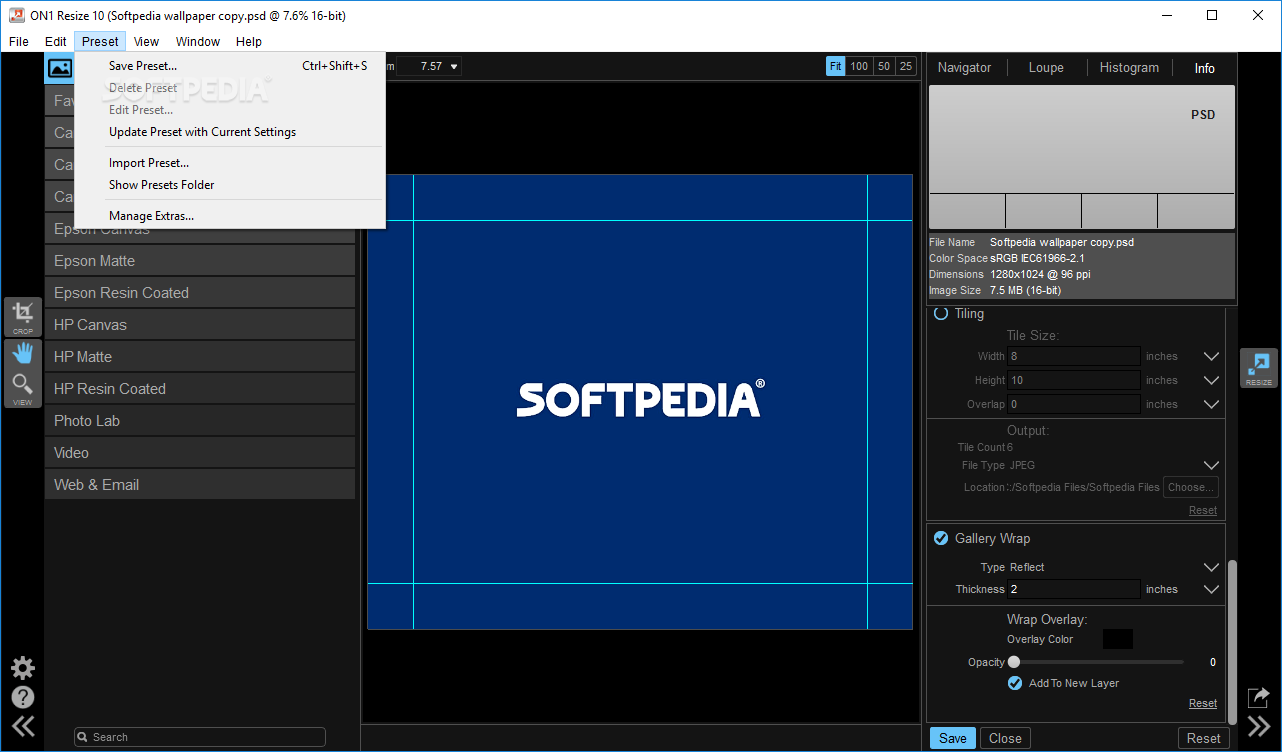Open the View menu
The image size is (1282, 752).
146,41
